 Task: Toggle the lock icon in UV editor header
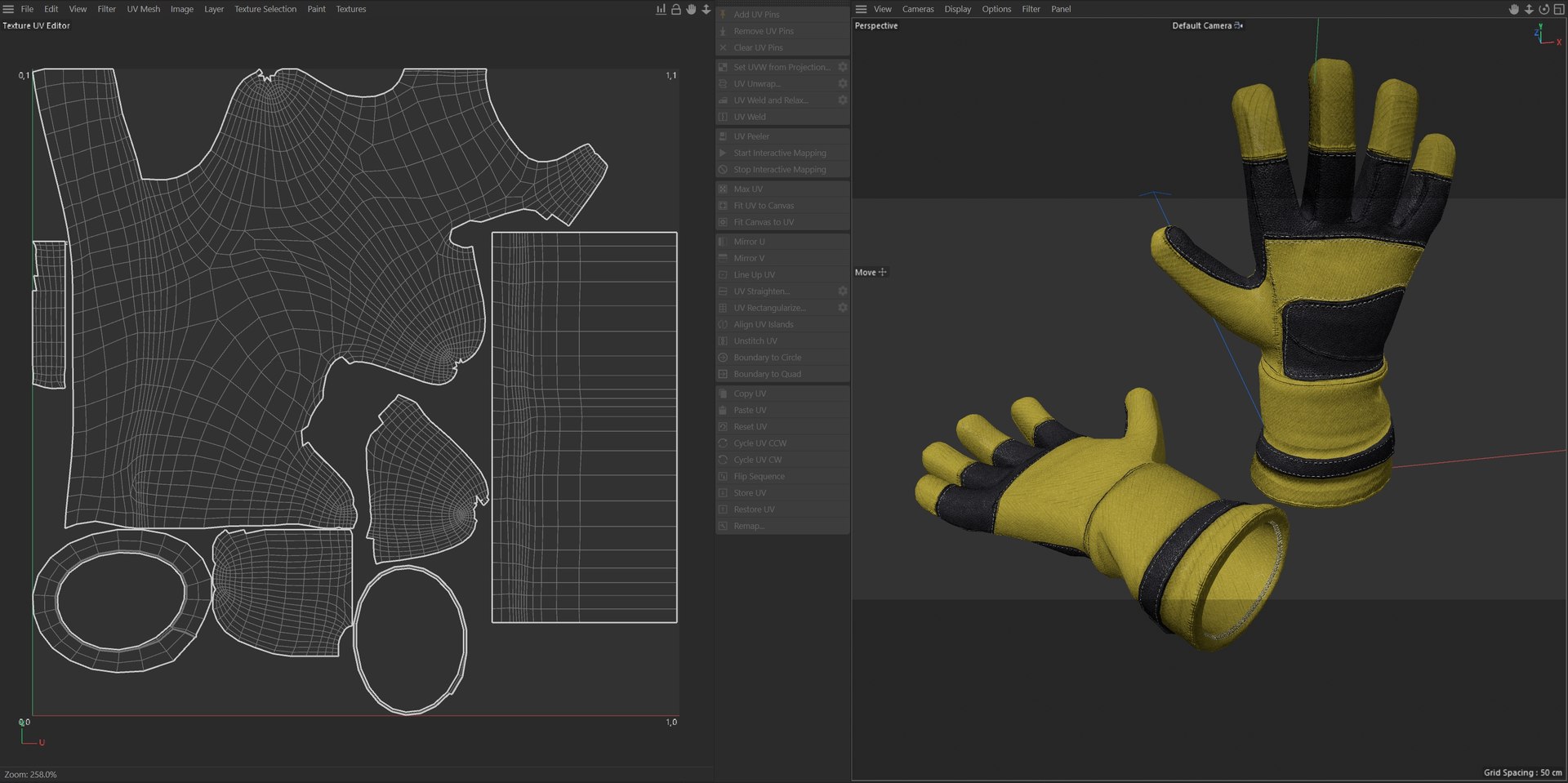click(676, 9)
